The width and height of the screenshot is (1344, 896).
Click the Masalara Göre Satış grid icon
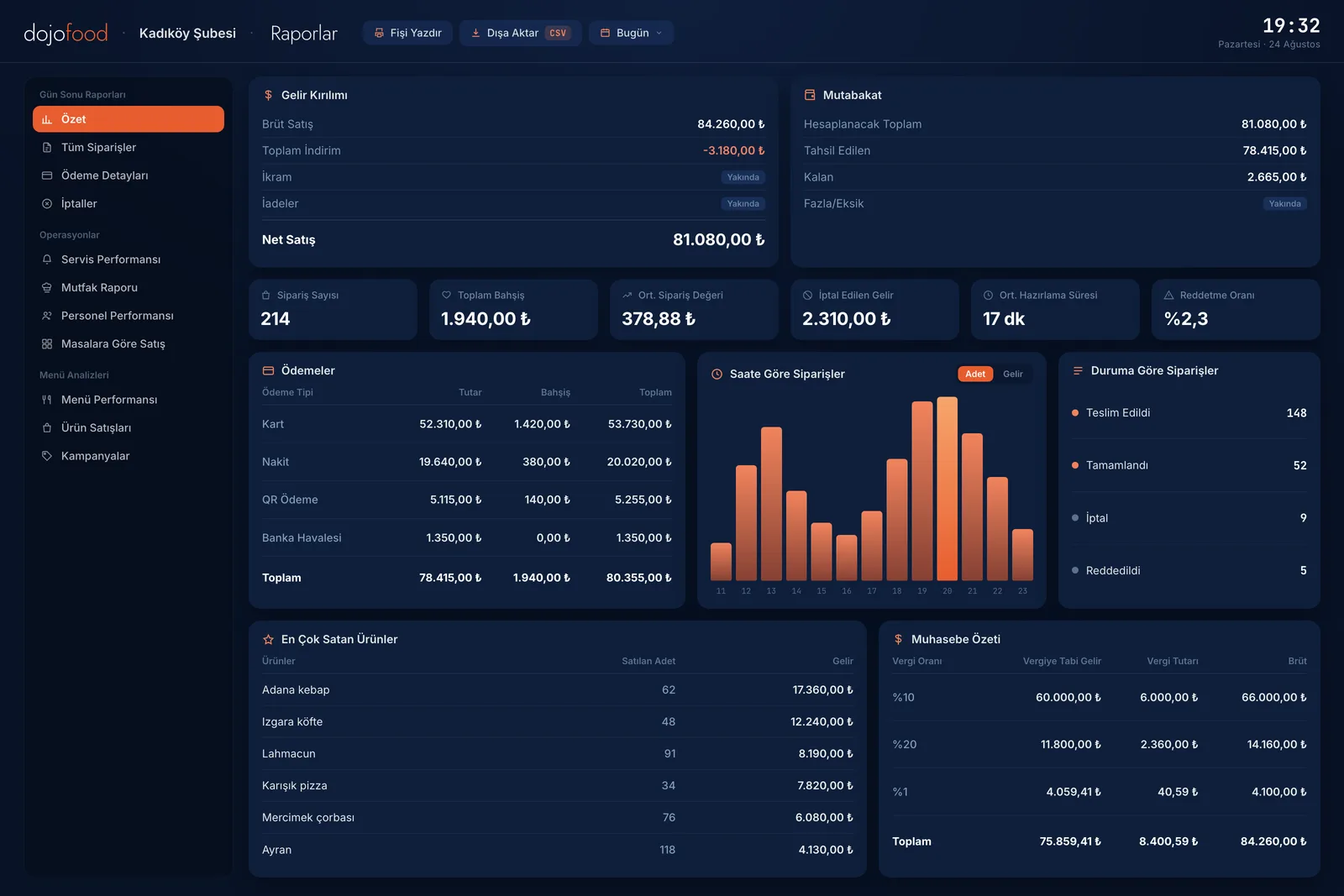point(47,343)
